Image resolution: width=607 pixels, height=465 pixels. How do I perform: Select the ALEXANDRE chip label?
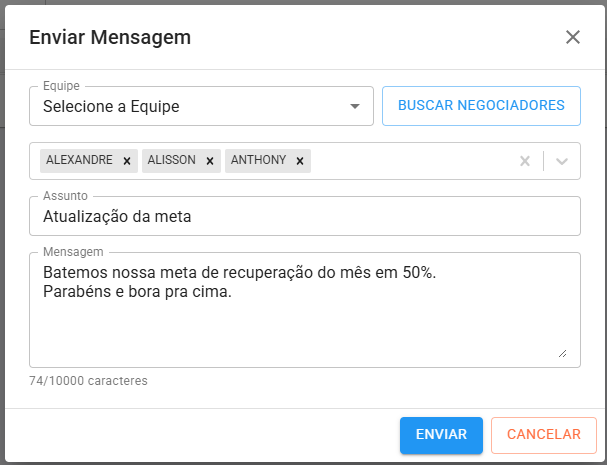click(x=79, y=160)
